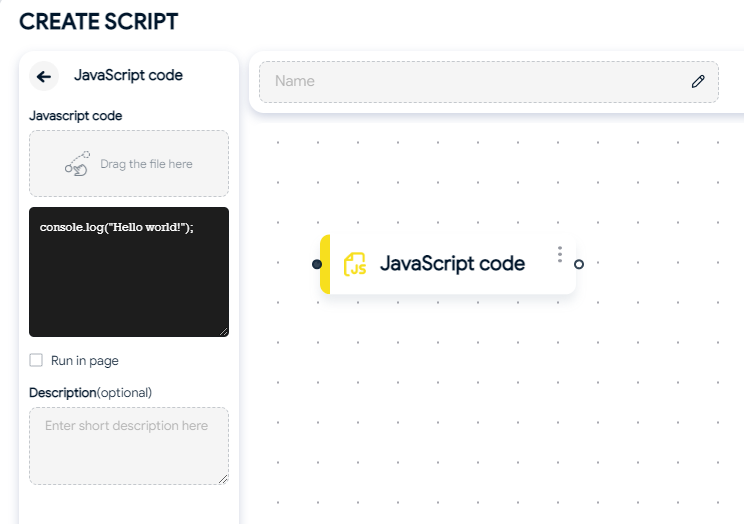Click the yellow JS file icon on node
Viewport: 744px width, 524px height.
[355, 264]
